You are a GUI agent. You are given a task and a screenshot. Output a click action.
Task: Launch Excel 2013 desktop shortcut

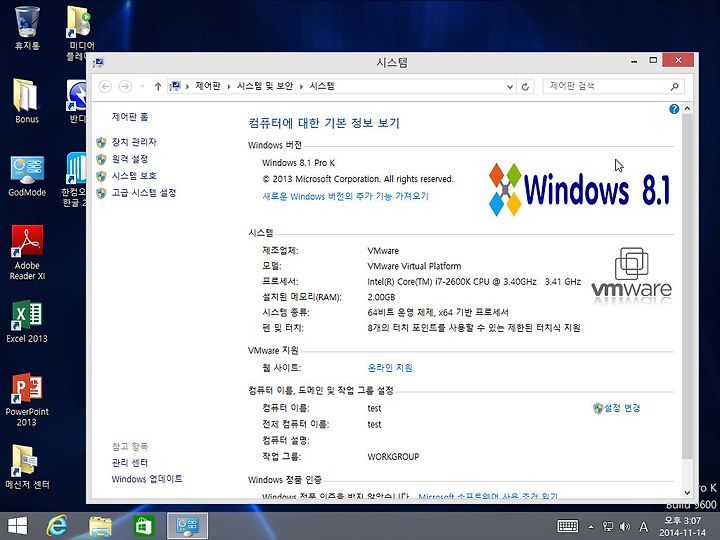[27, 321]
